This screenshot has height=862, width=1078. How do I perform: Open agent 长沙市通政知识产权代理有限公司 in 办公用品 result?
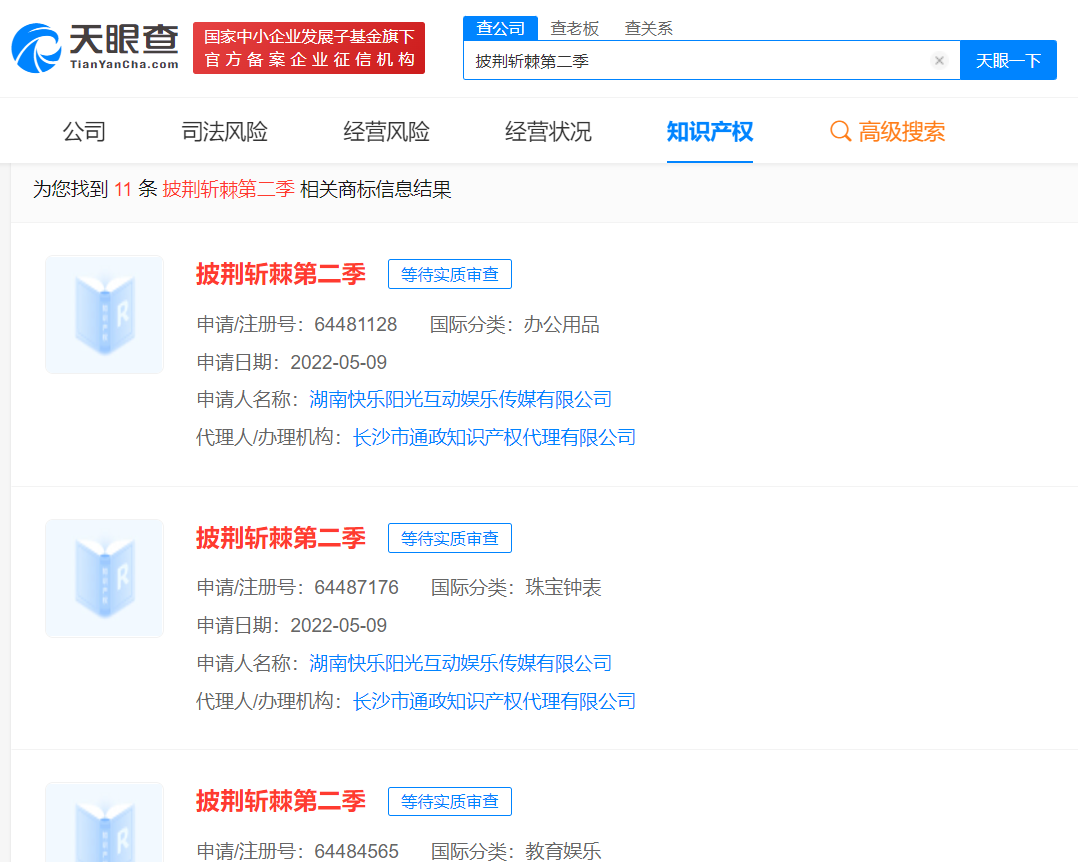pyautogui.click(x=494, y=437)
